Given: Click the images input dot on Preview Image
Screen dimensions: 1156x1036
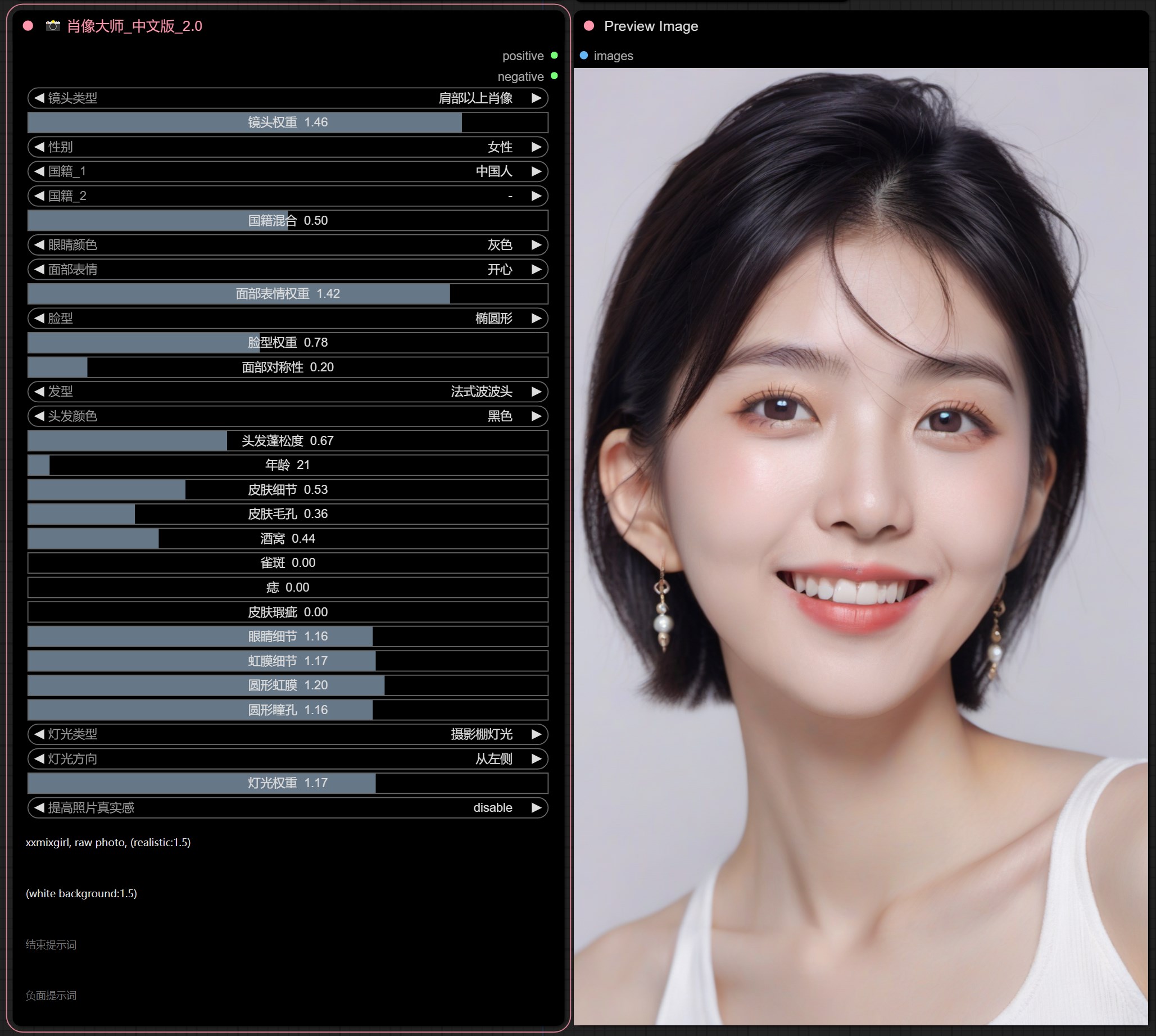Looking at the screenshot, I should click(583, 56).
